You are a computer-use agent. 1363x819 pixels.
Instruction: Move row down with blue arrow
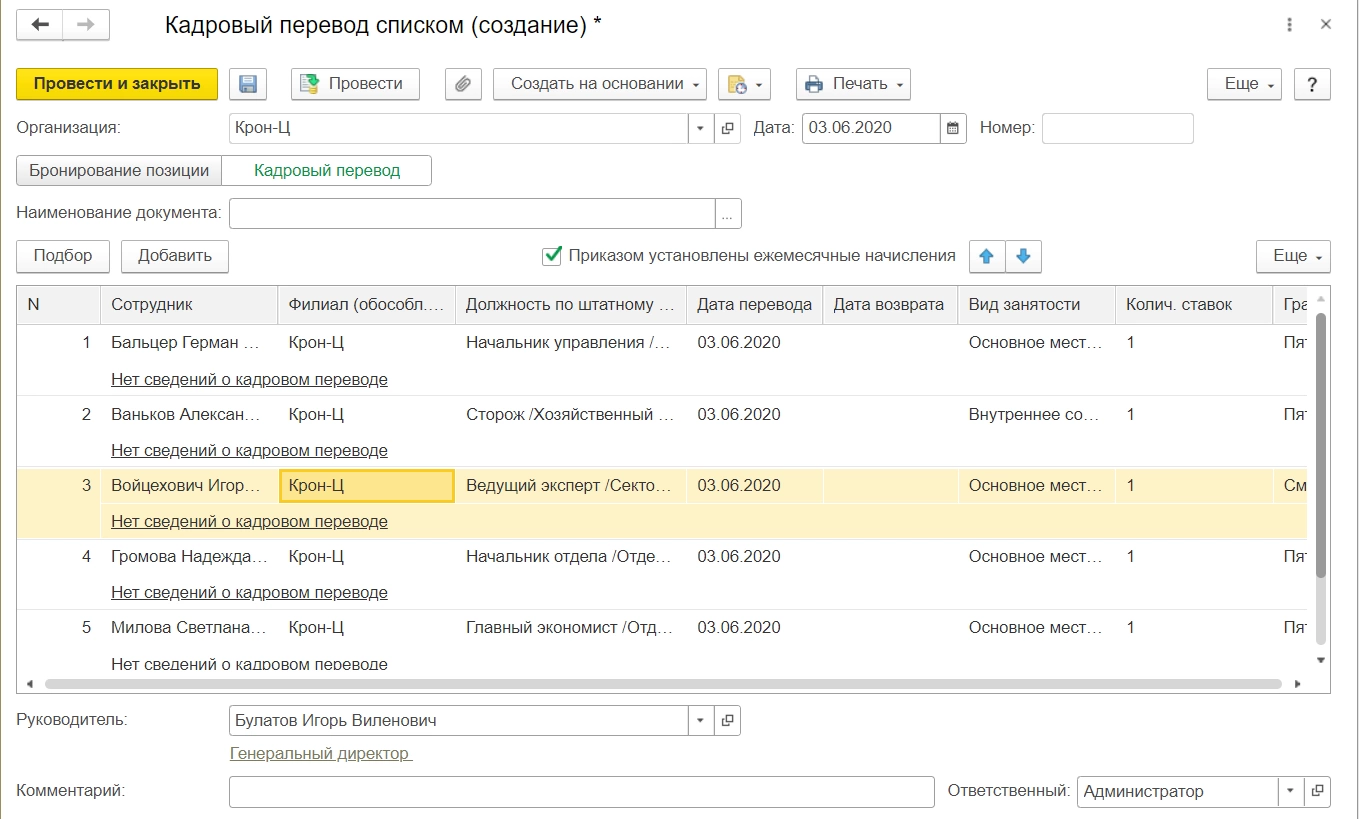click(x=1023, y=256)
